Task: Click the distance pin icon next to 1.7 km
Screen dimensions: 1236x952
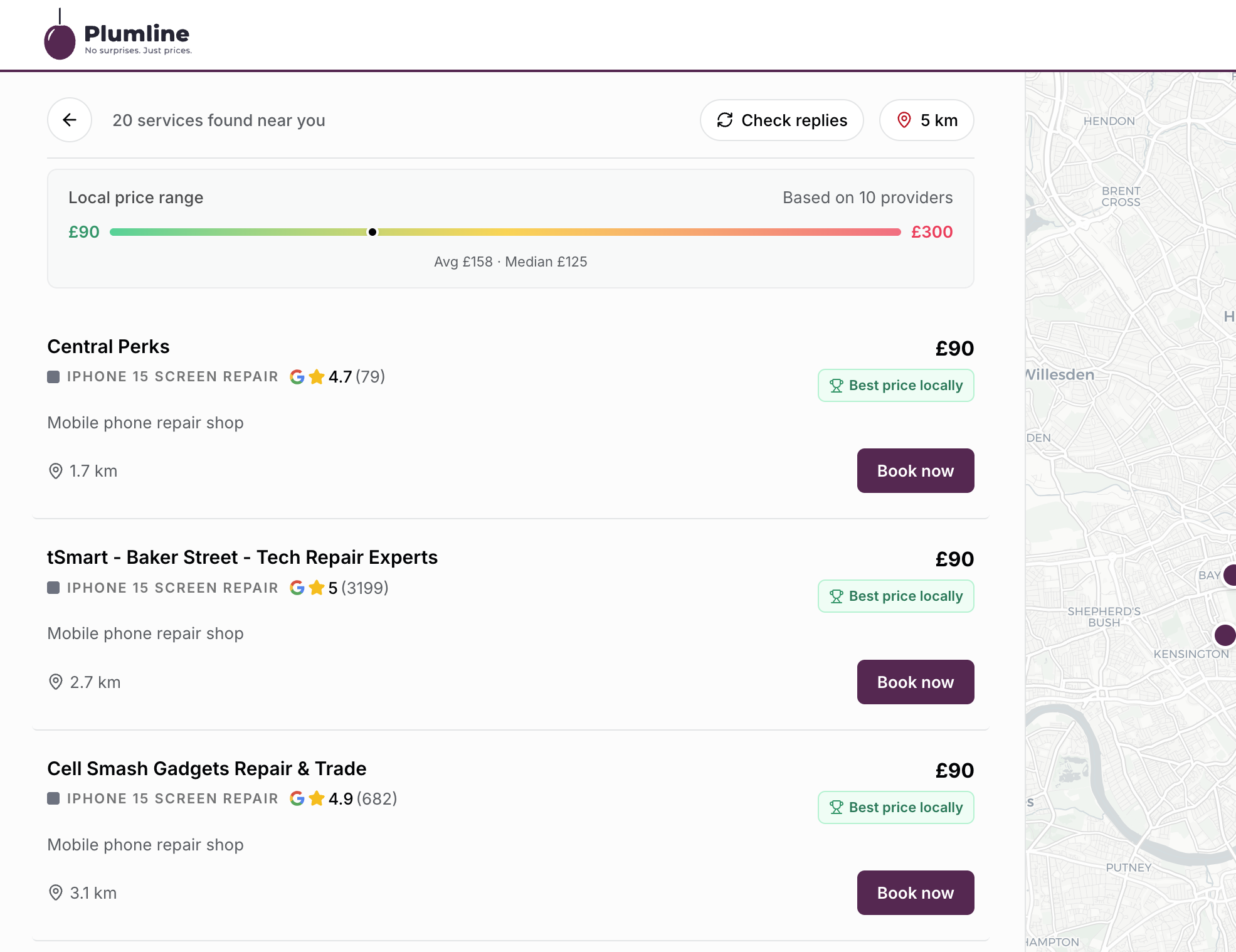Action: [56, 471]
